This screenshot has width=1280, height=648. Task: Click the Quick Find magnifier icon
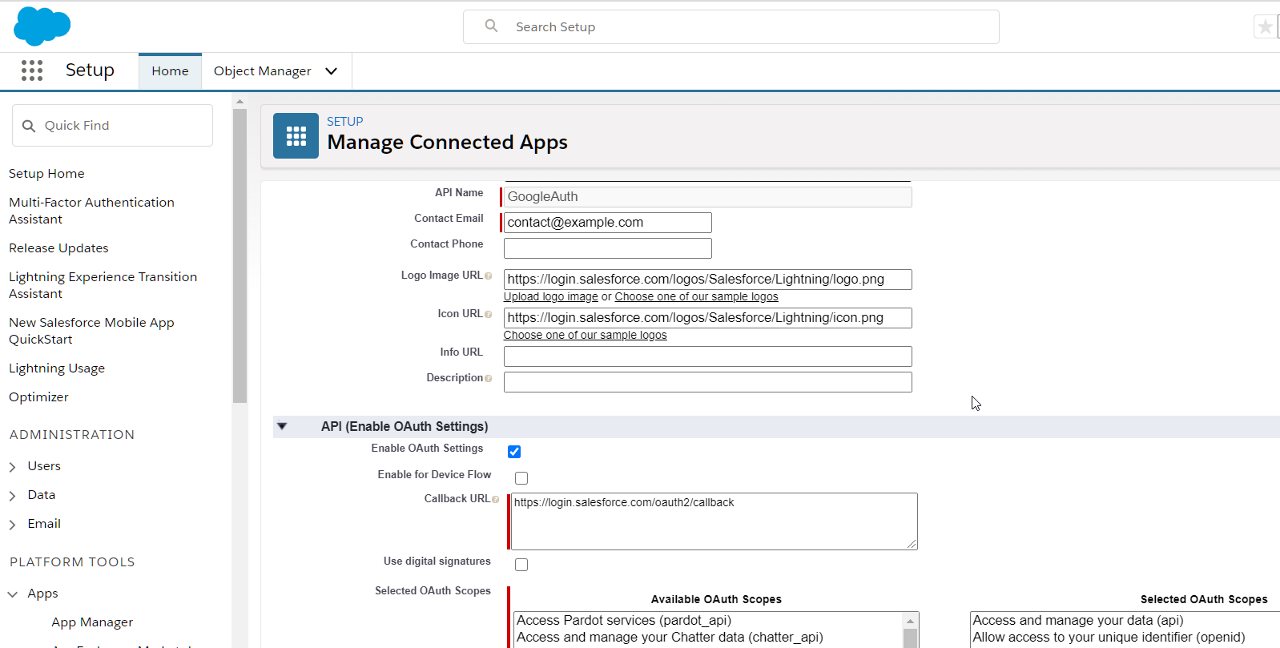tap(29, 126)
